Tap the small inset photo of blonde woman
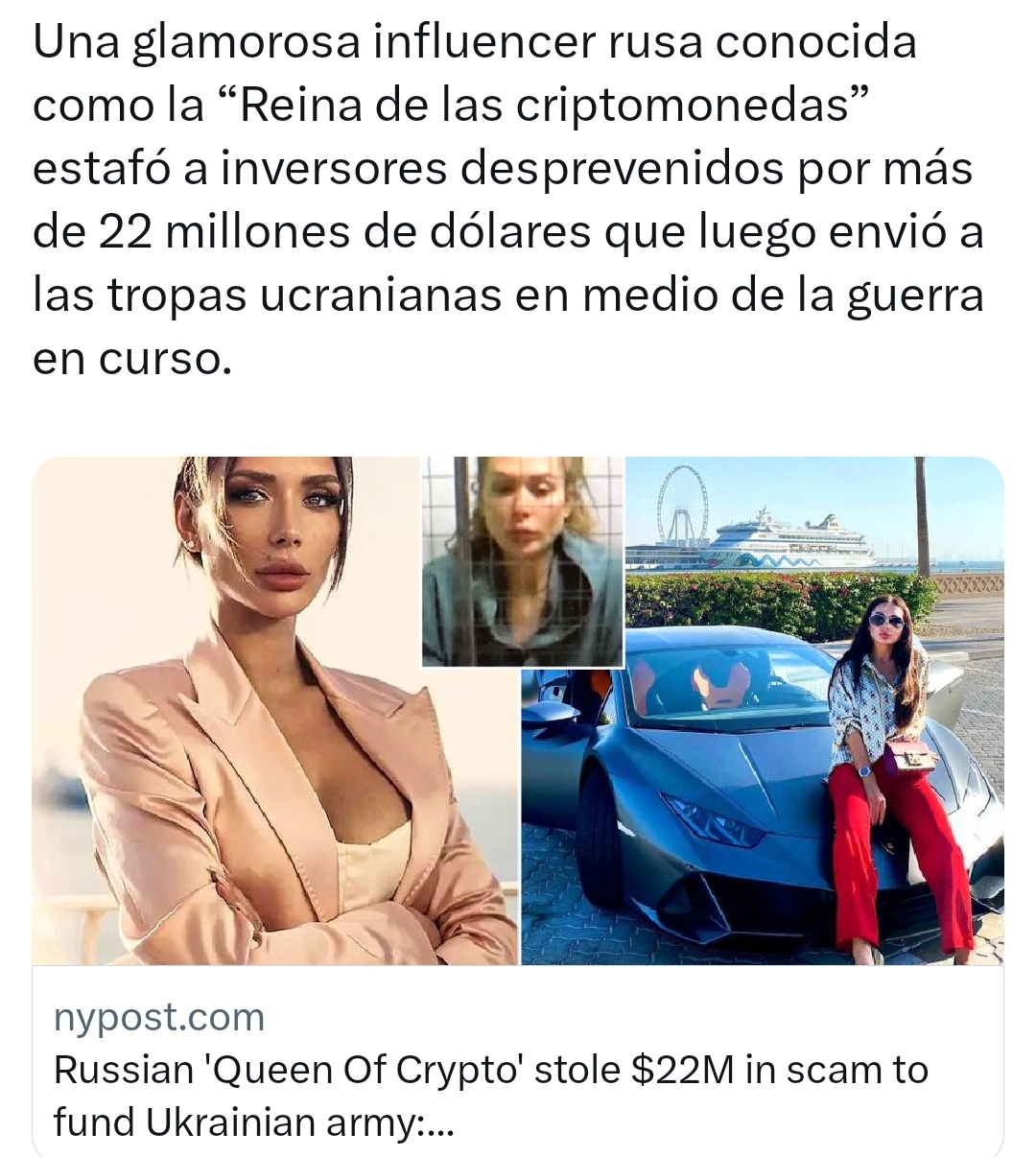 point(523,561)
